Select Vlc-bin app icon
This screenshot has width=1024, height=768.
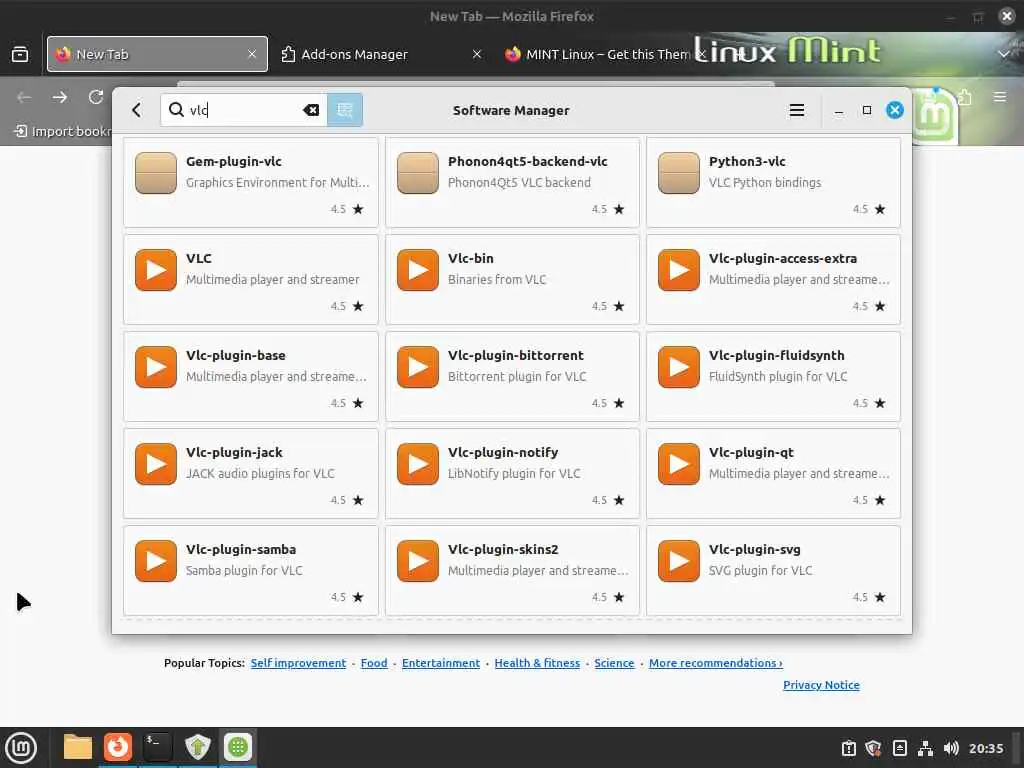418,270
